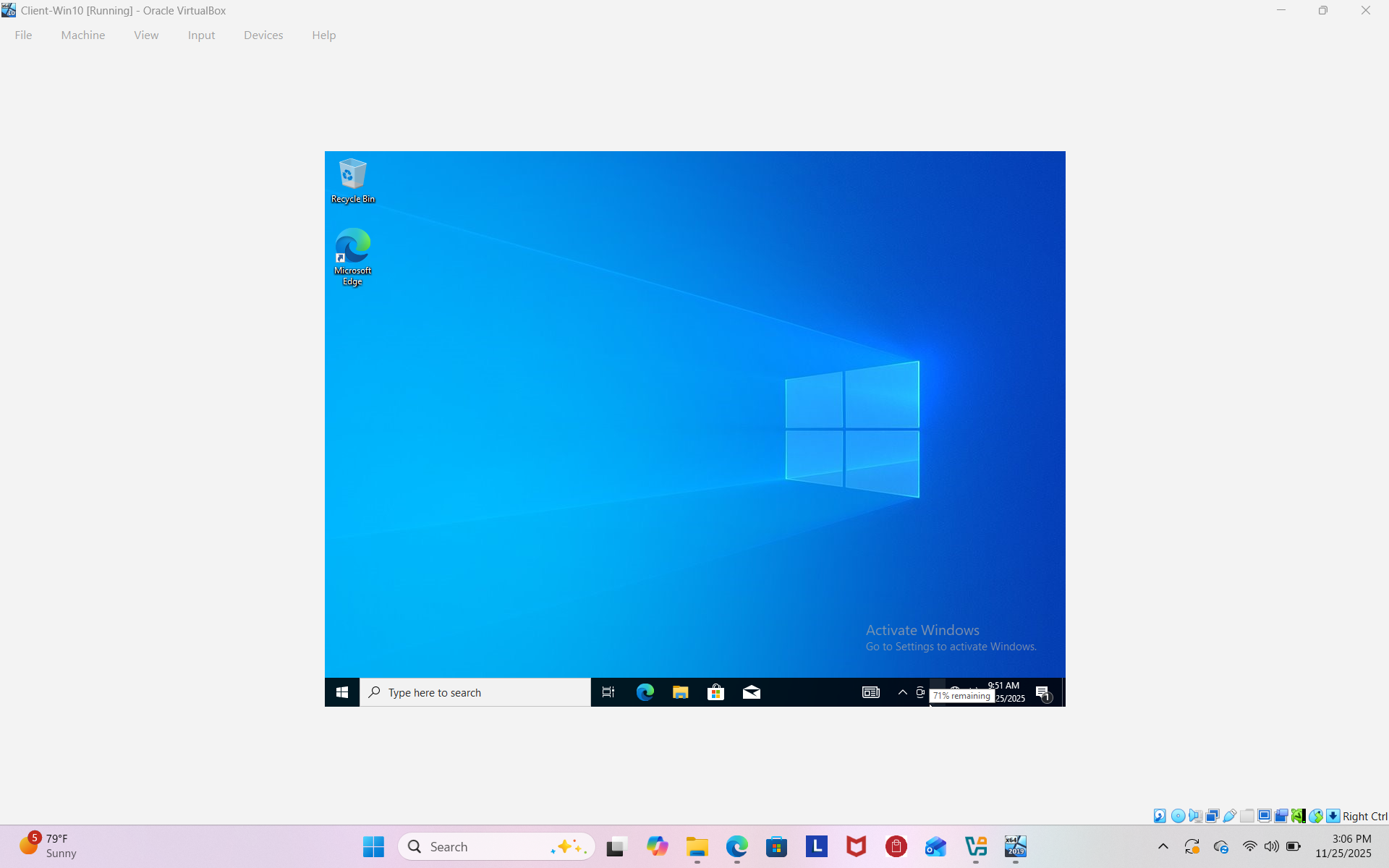This screenshot has width=1389, height=868.
Task: Open the Machine menu
Action: pos(82,35)
